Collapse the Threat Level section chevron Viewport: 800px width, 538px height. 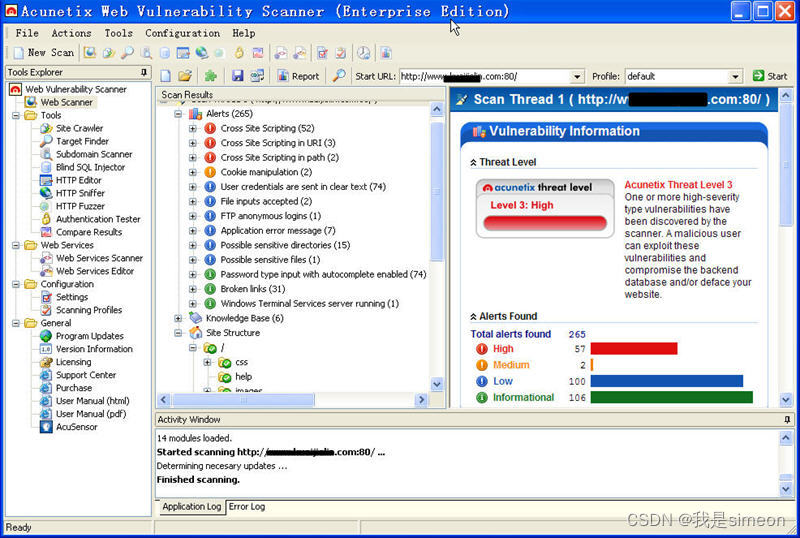tap(473, 162)
